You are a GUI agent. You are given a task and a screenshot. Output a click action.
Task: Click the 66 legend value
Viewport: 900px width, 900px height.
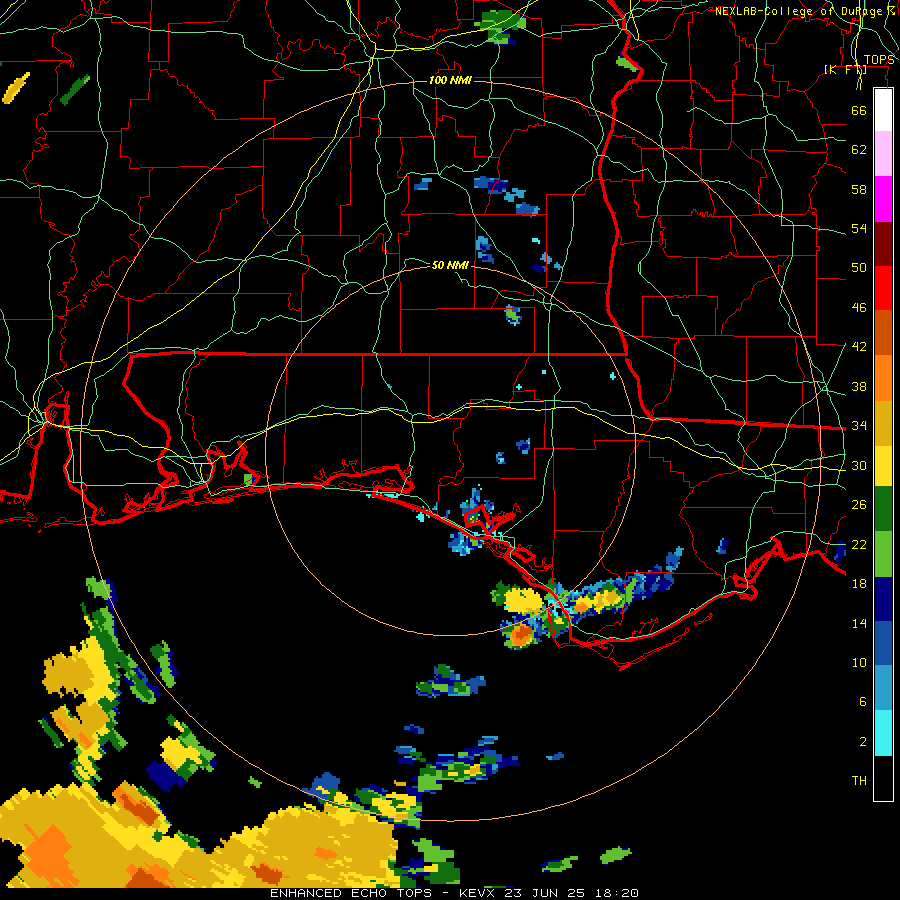(x=859, y=110)
